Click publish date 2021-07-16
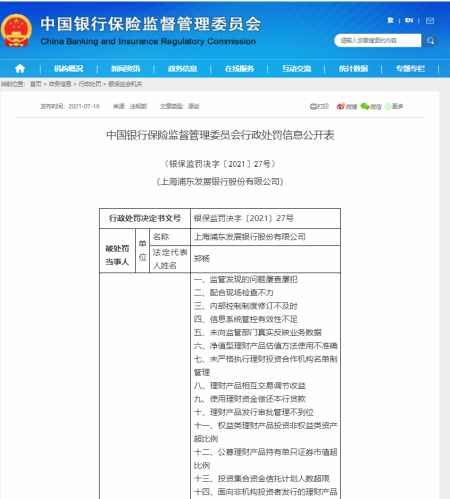 (84, 106)
